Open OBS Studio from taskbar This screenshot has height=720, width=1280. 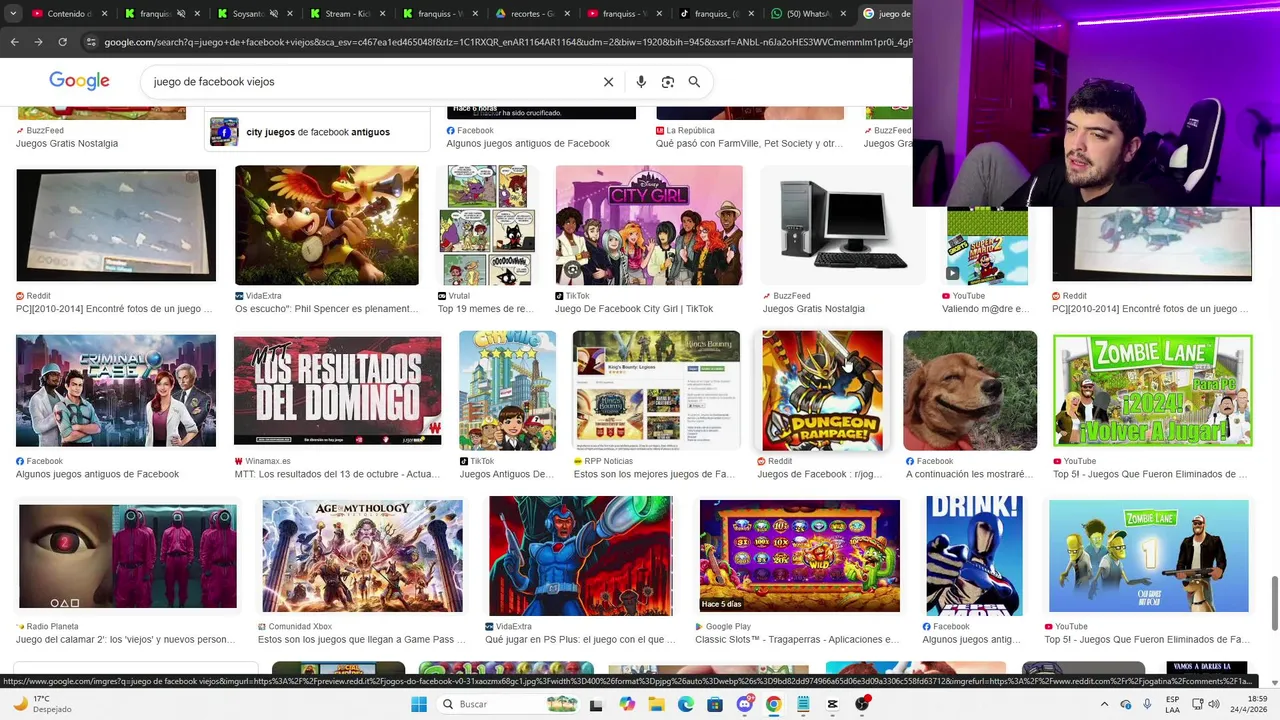[862, 704]
